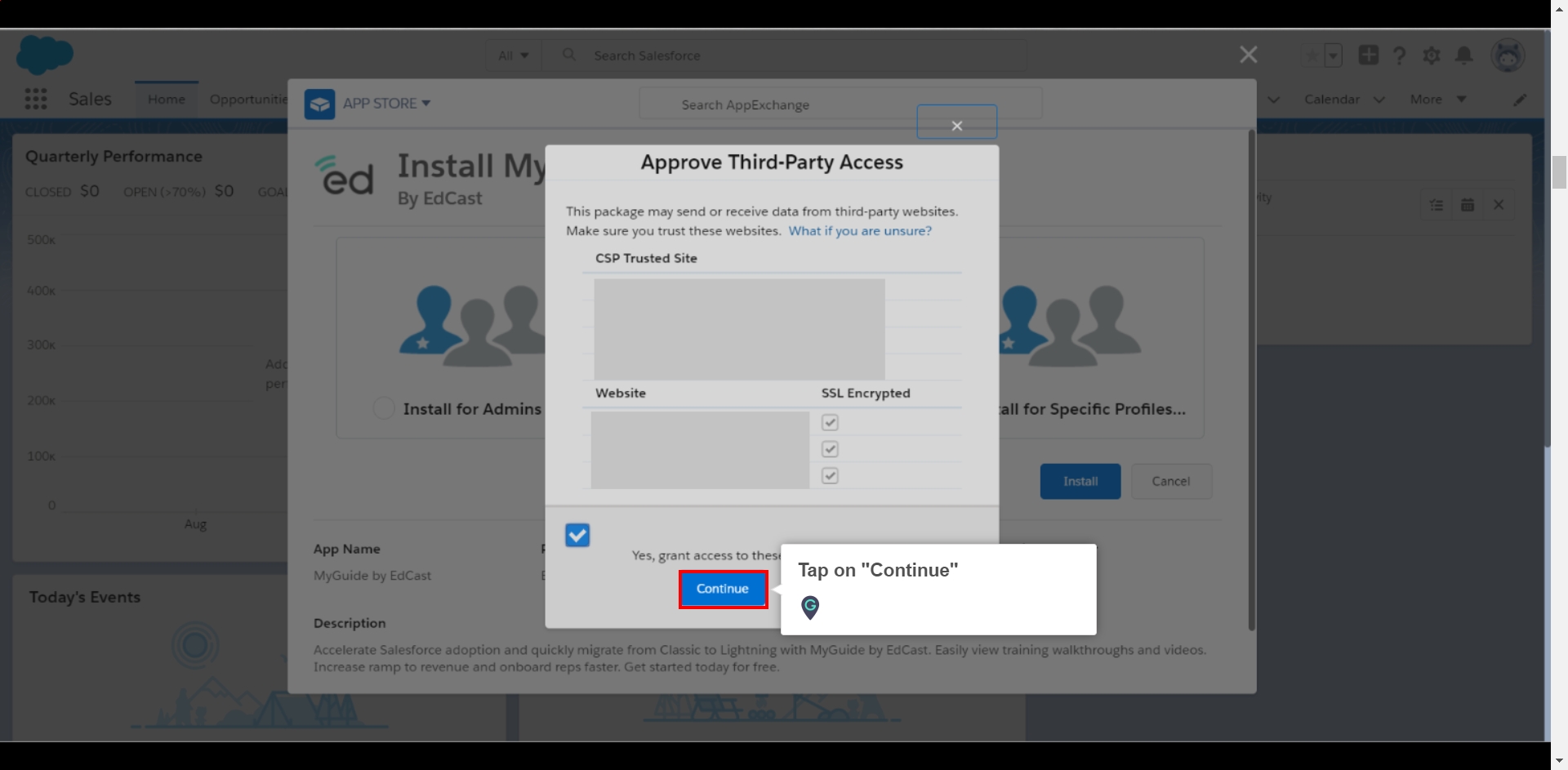Open the APP STORE dropdown
Image resolution: width=1568 pixels, height=770 pixels.
pyautogui.click(x=386, y=104)
